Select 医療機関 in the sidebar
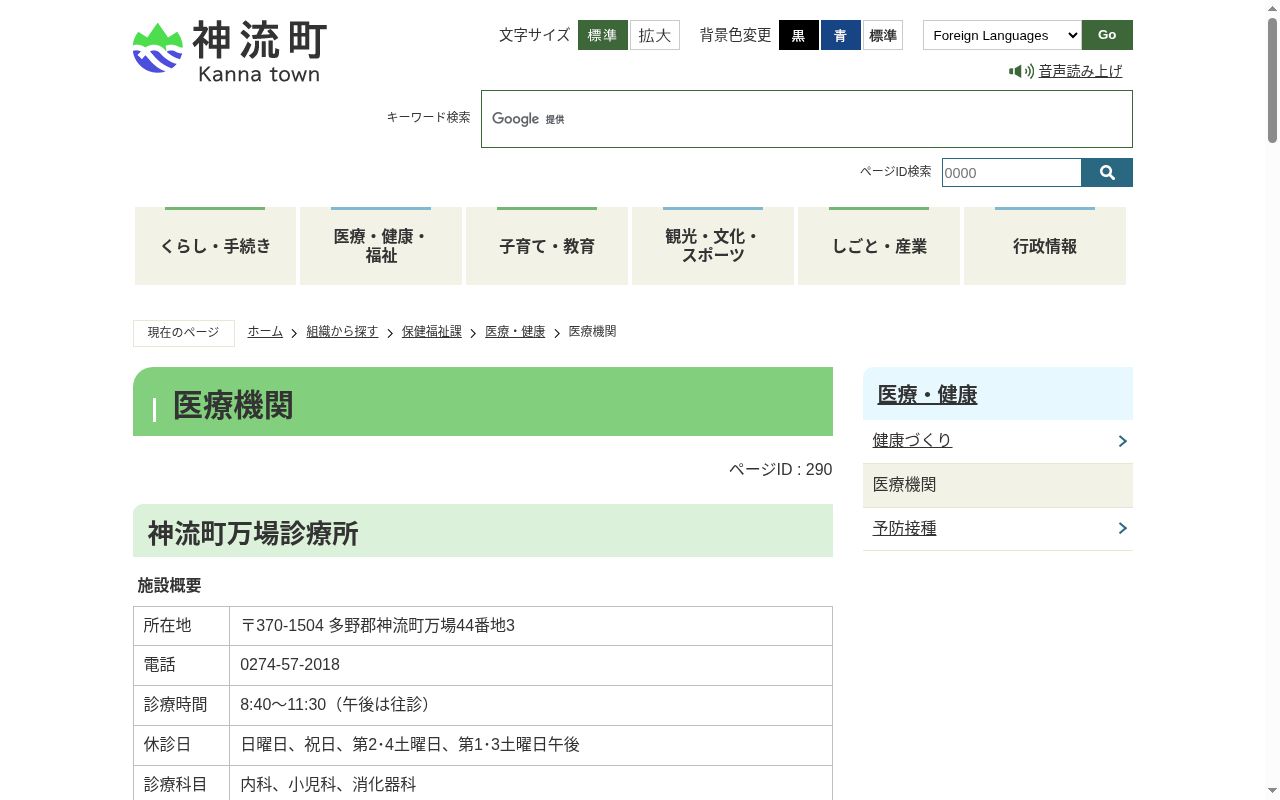Image resolution: width=1280 pixels, height=800 pixels. click(x=998, y=485)
